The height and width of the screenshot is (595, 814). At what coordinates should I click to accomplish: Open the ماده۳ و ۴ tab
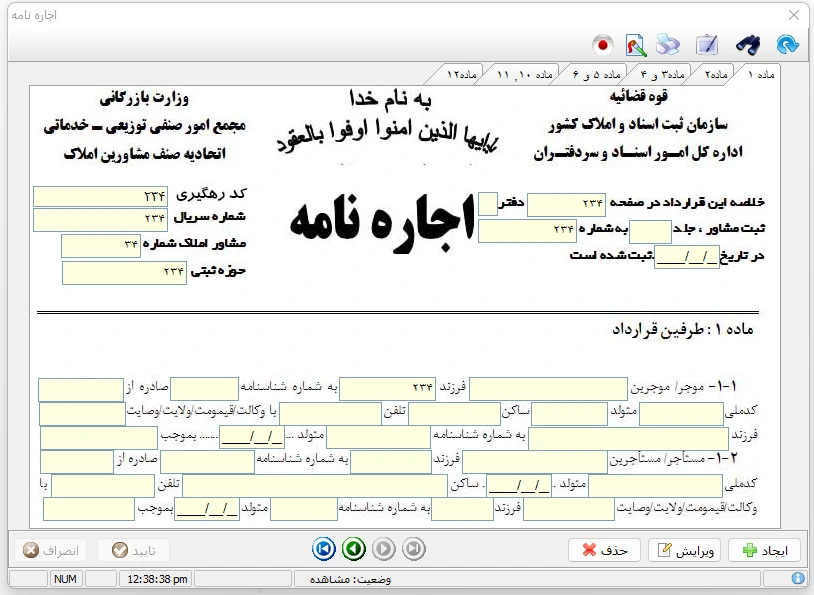tap(660, 75)
